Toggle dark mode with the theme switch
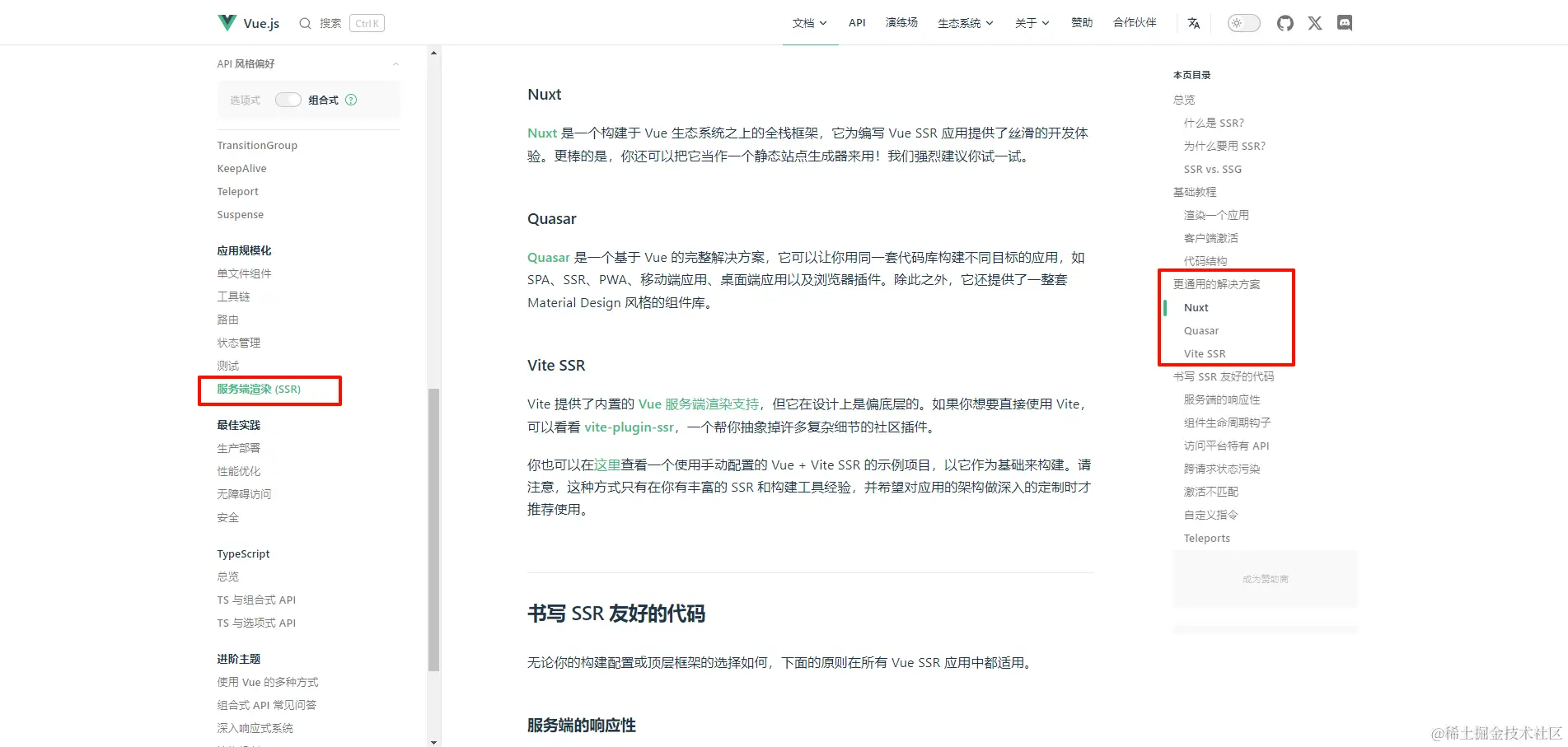The width and height of the screenshot is (1568, 747). coord(1243,22)
